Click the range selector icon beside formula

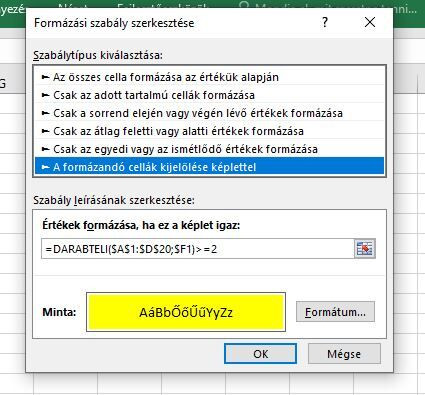[x=365, y=249]
